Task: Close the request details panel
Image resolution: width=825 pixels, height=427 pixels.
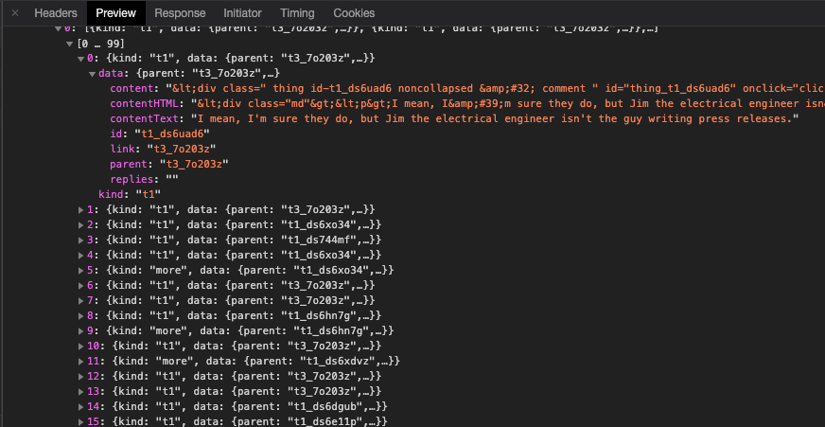Action: [x=14, y=13]
